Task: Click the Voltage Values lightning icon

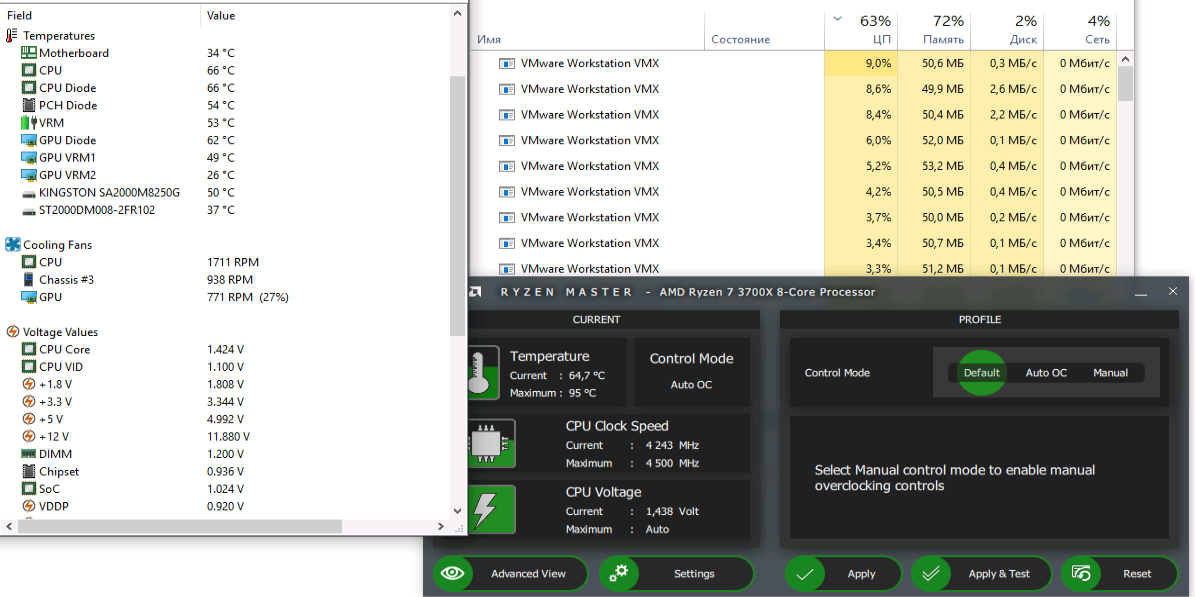Action: (12, 332)
